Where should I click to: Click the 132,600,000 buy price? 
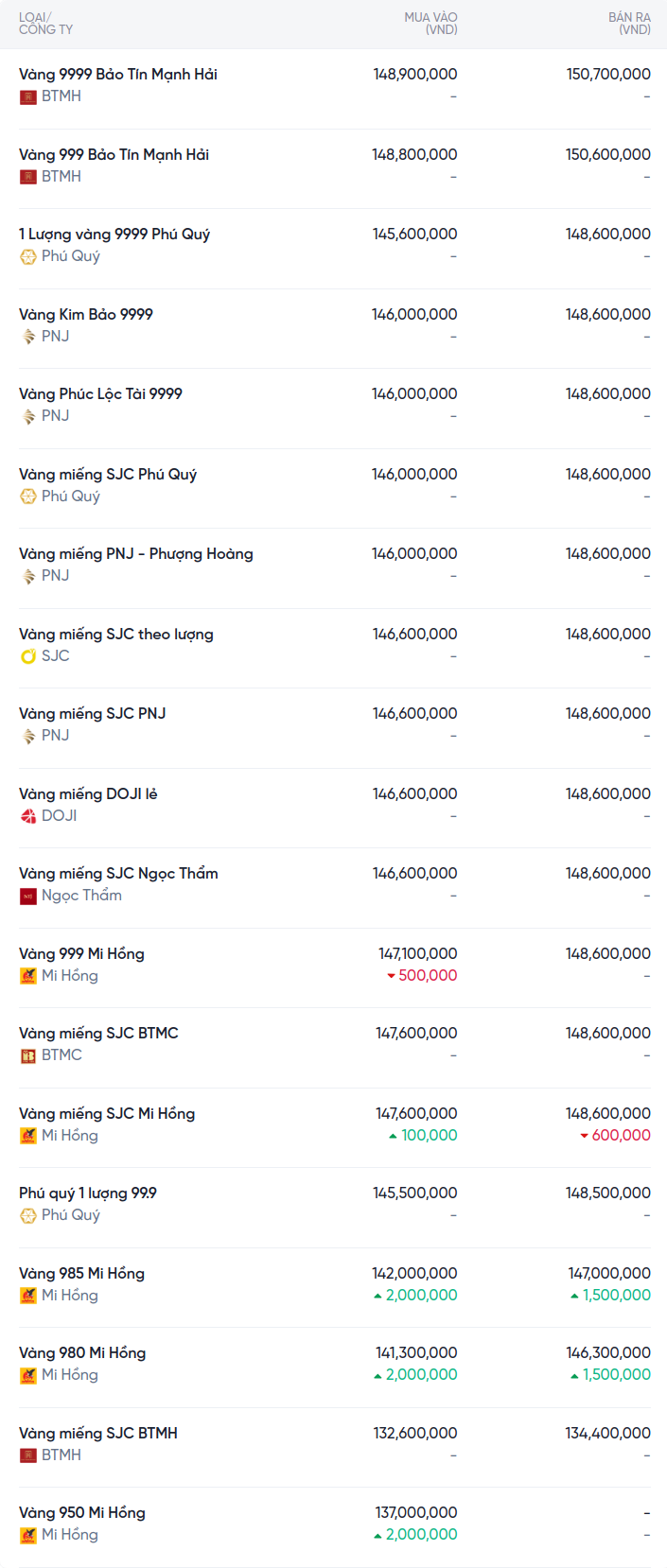pos(415,1433)
